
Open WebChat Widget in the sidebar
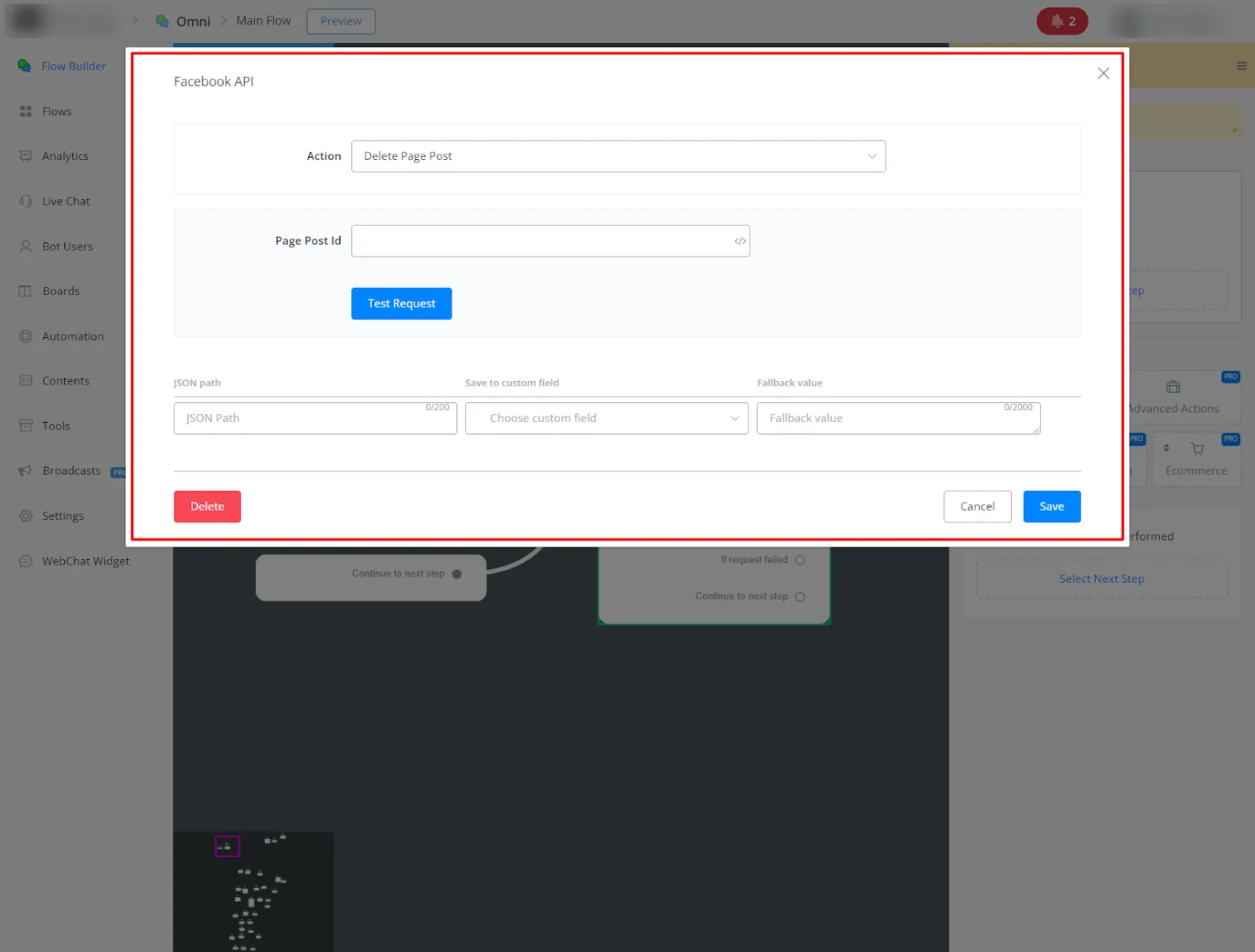[x=85, y=561]
